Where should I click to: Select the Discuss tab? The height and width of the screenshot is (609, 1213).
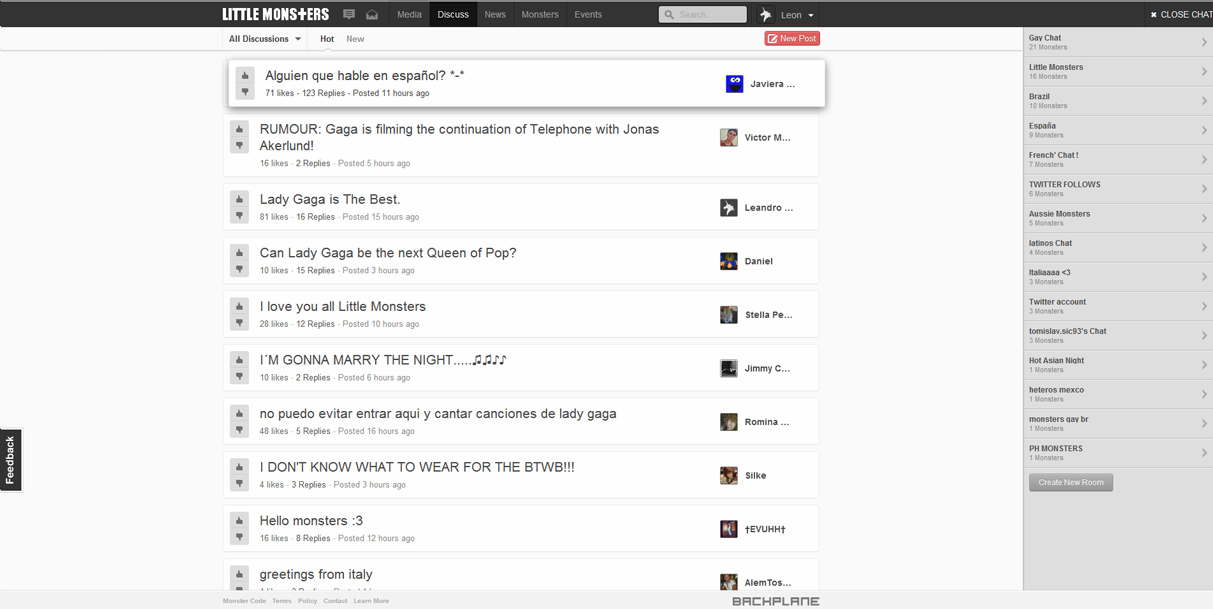453,14
